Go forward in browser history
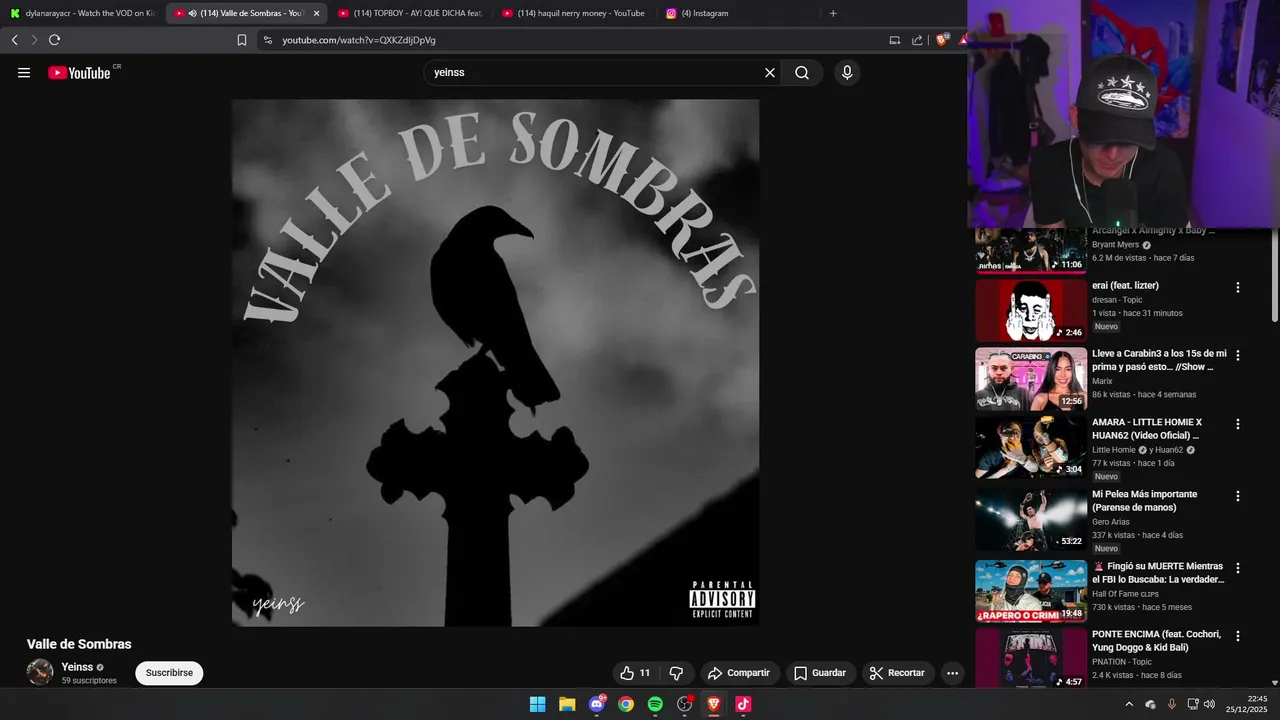The height and width of the screenshot is (720, 1280). coord(33,40)
